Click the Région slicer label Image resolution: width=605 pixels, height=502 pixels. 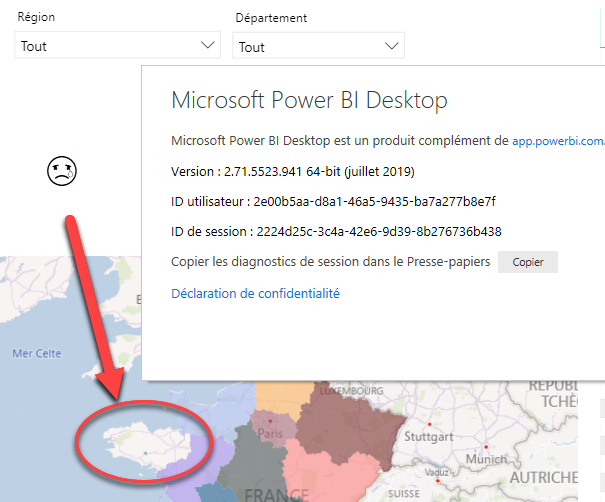[36, 17]
